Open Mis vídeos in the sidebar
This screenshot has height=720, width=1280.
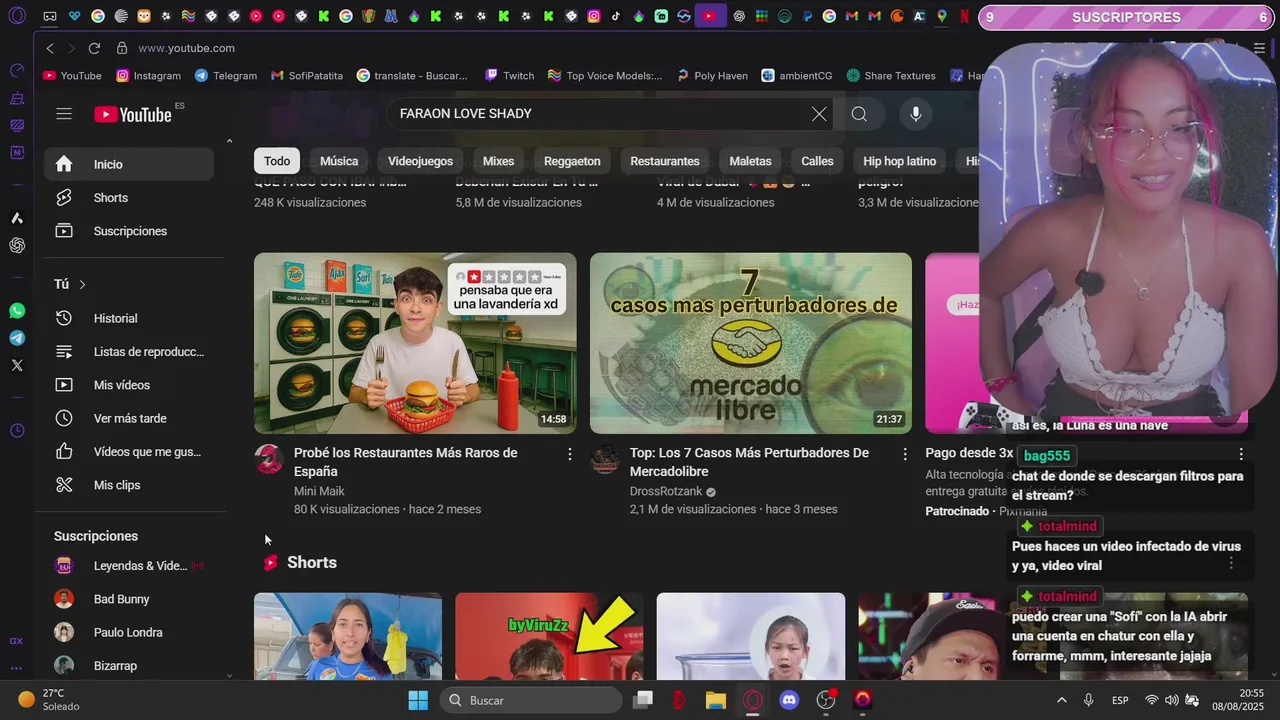coord(129,385)
